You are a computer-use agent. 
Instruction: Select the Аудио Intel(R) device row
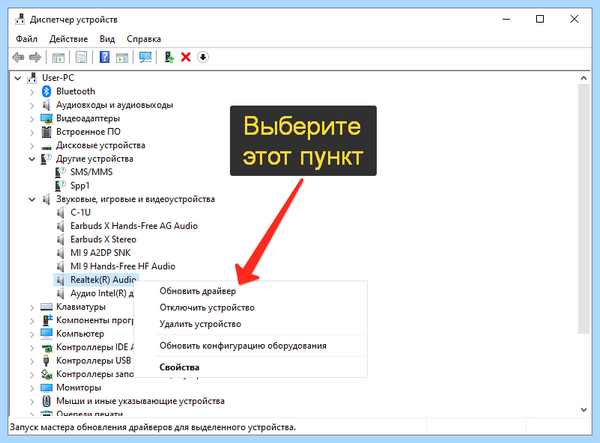102,293
